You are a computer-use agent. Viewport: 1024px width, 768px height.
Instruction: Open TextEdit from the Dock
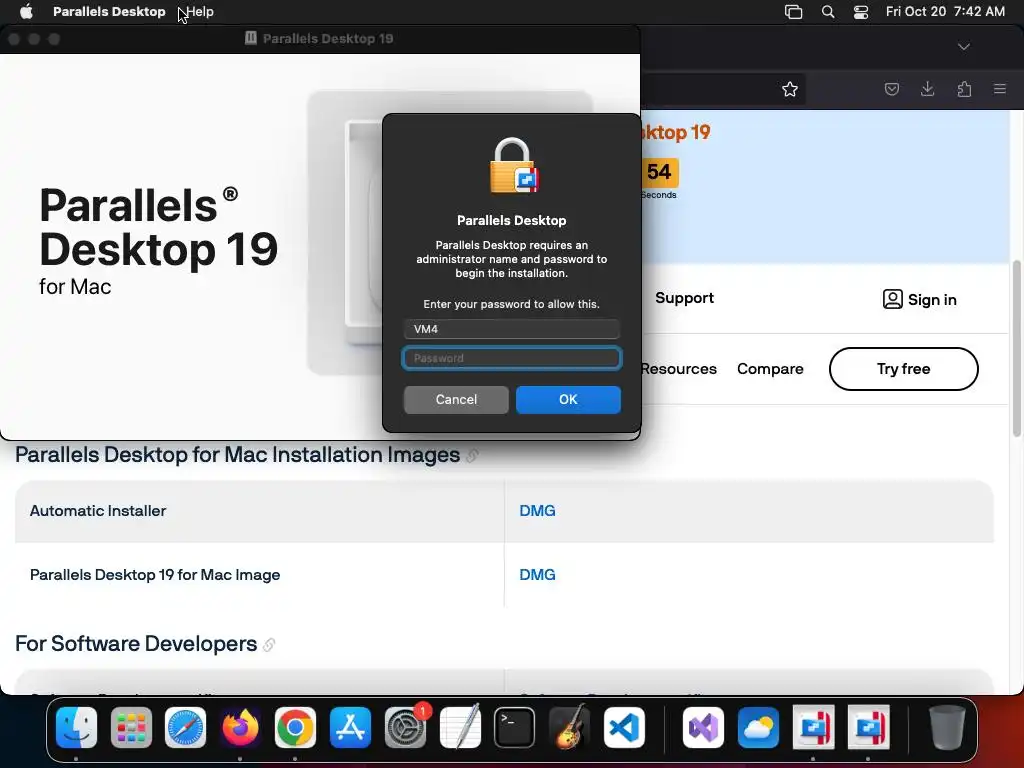click(460, 727)
